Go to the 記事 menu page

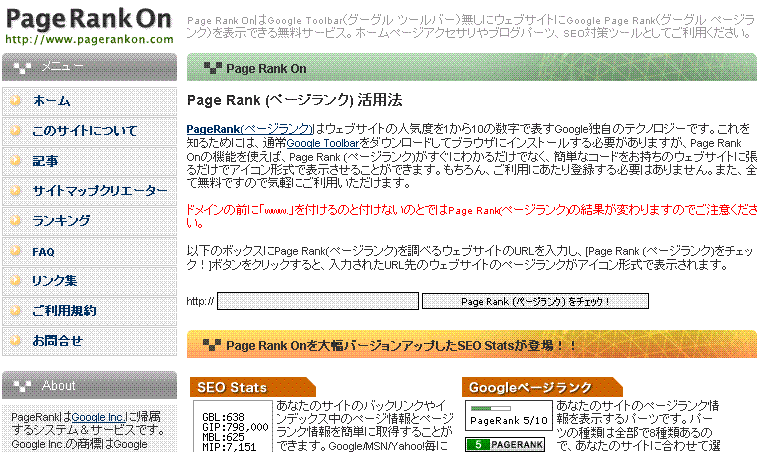[89, 161]
